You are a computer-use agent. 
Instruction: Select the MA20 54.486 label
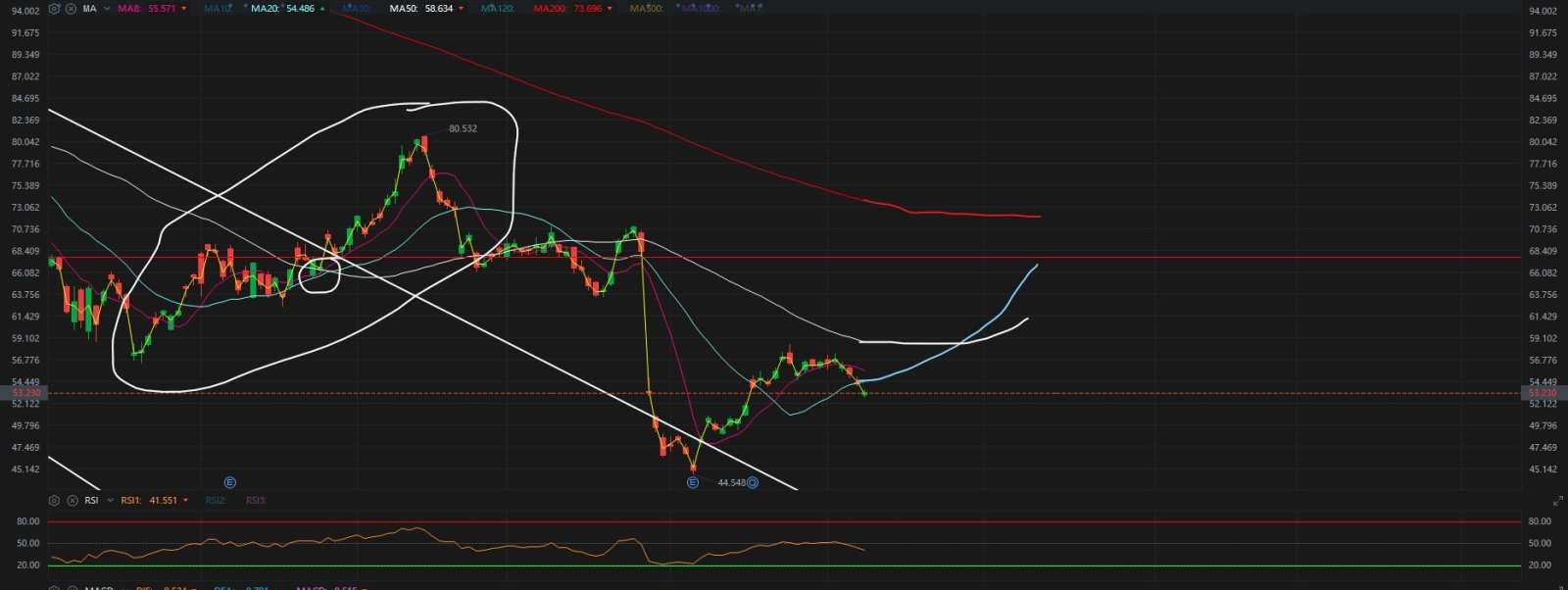(x=282, y=9)
